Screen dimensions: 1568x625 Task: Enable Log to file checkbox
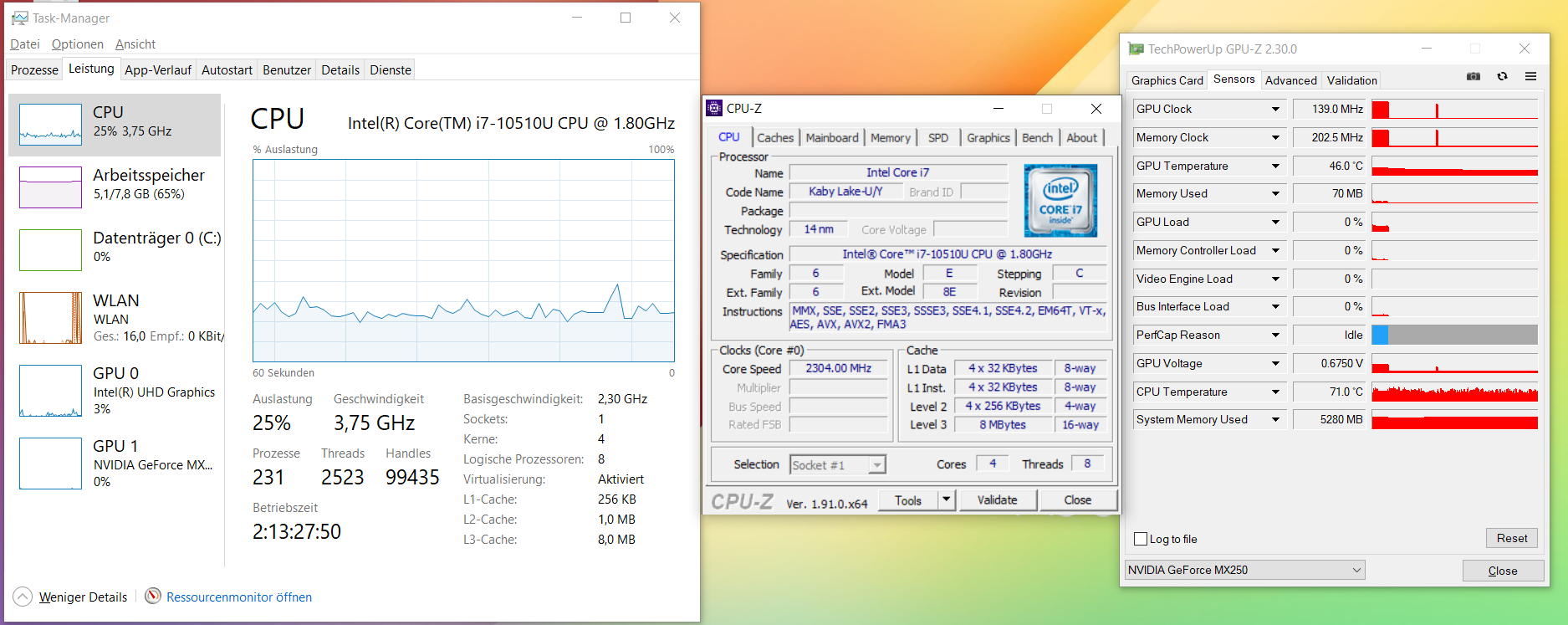[1141, 539]
